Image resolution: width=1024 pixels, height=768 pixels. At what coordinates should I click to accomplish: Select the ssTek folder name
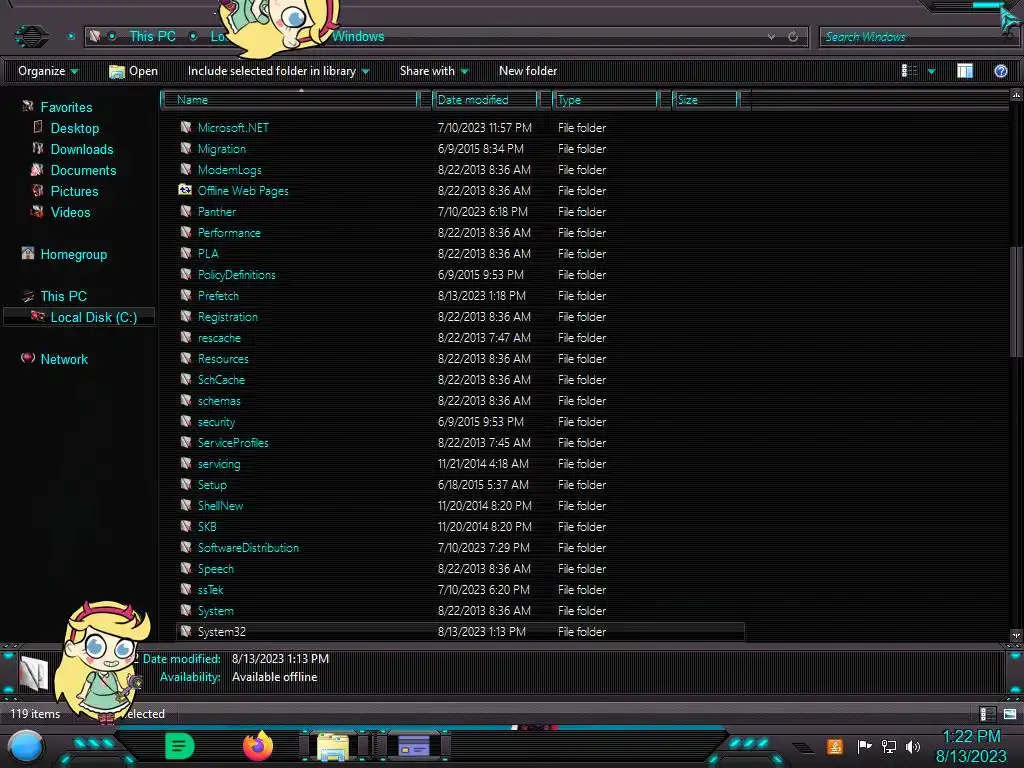coord(210,590)
